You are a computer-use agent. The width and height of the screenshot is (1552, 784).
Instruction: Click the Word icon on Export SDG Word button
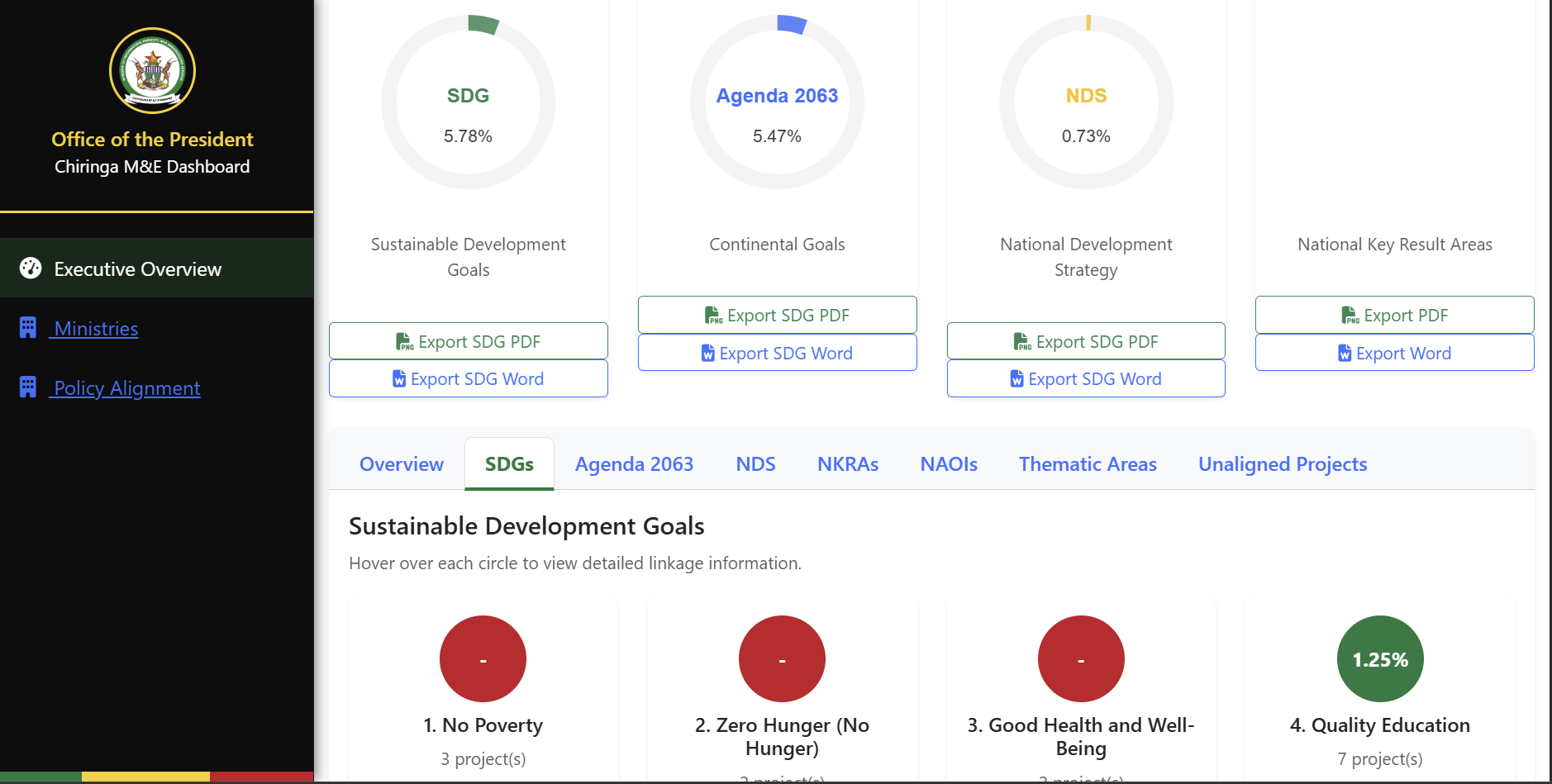pos(398,378)
